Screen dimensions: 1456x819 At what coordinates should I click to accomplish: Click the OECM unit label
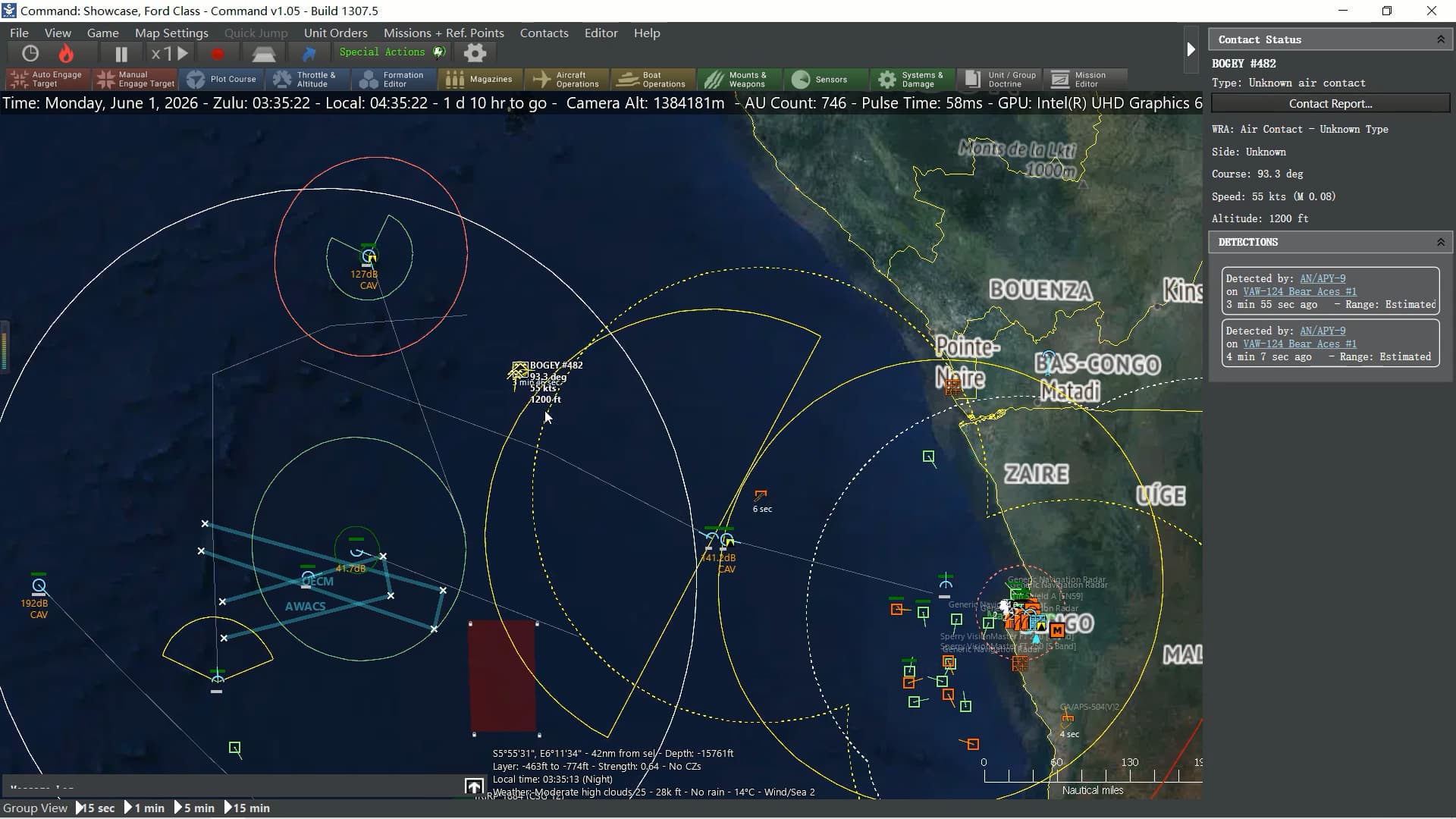point(318,581)
